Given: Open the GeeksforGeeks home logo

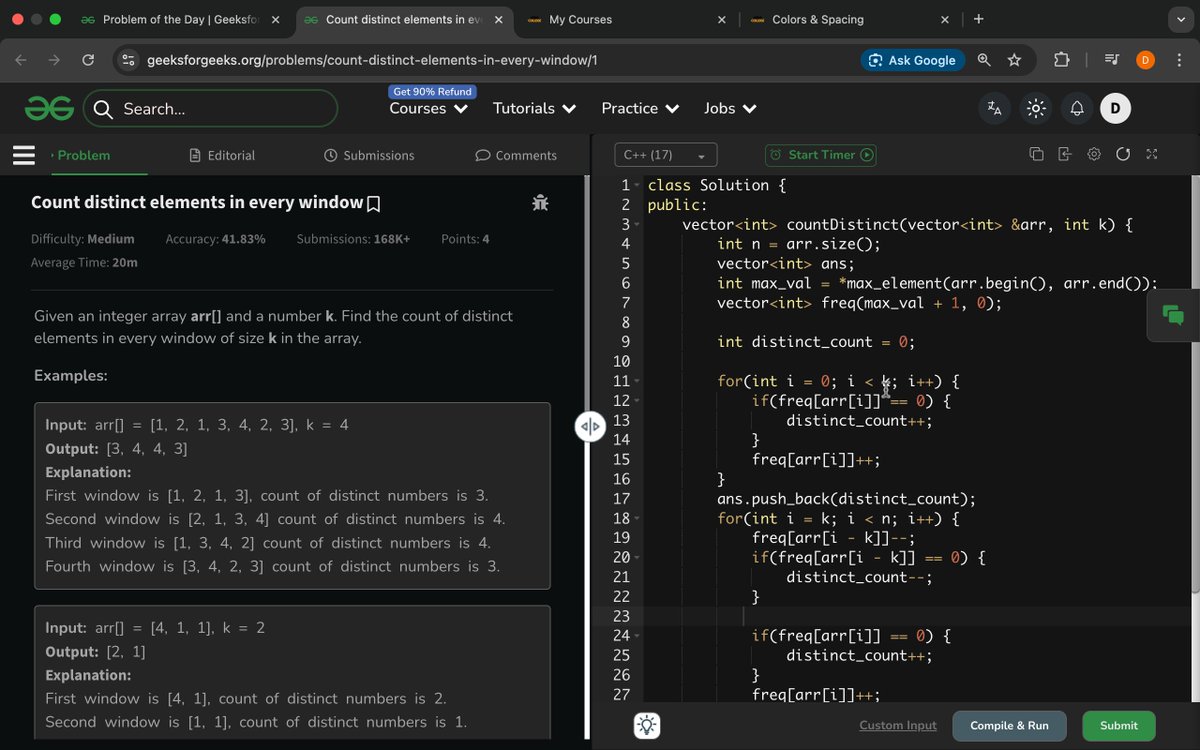Looking at the screenshot, I should (49, 108).
